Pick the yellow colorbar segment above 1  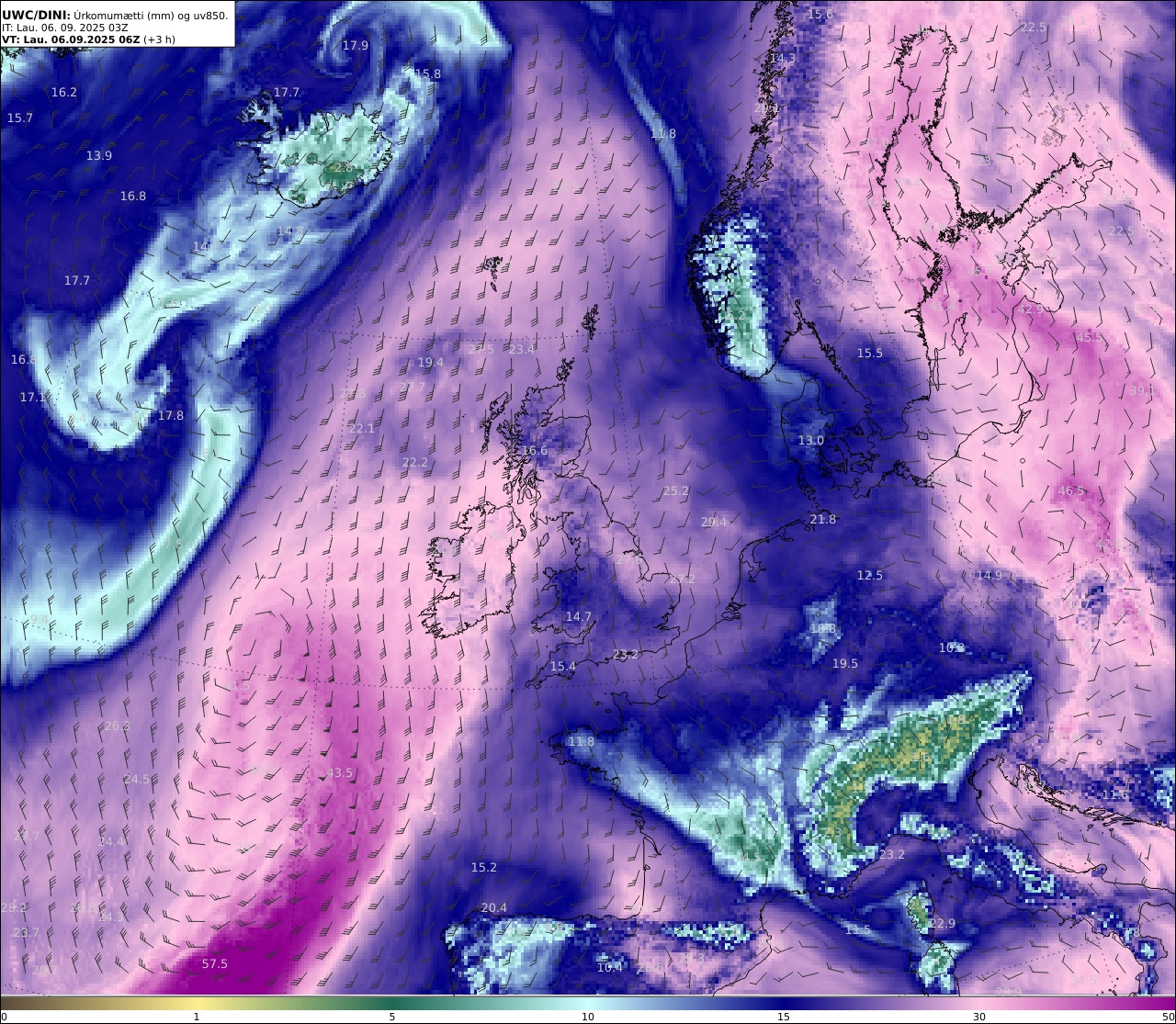click(196, 1003)
